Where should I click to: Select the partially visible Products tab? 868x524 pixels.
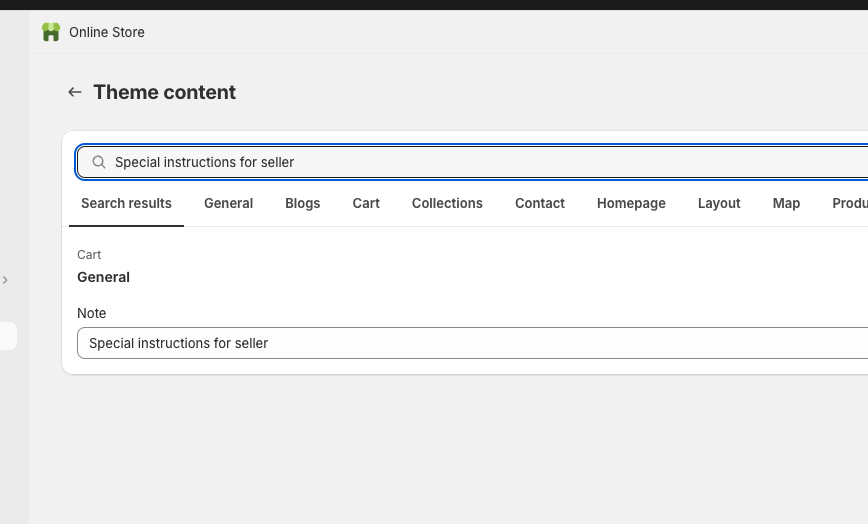tap(849, 203)
